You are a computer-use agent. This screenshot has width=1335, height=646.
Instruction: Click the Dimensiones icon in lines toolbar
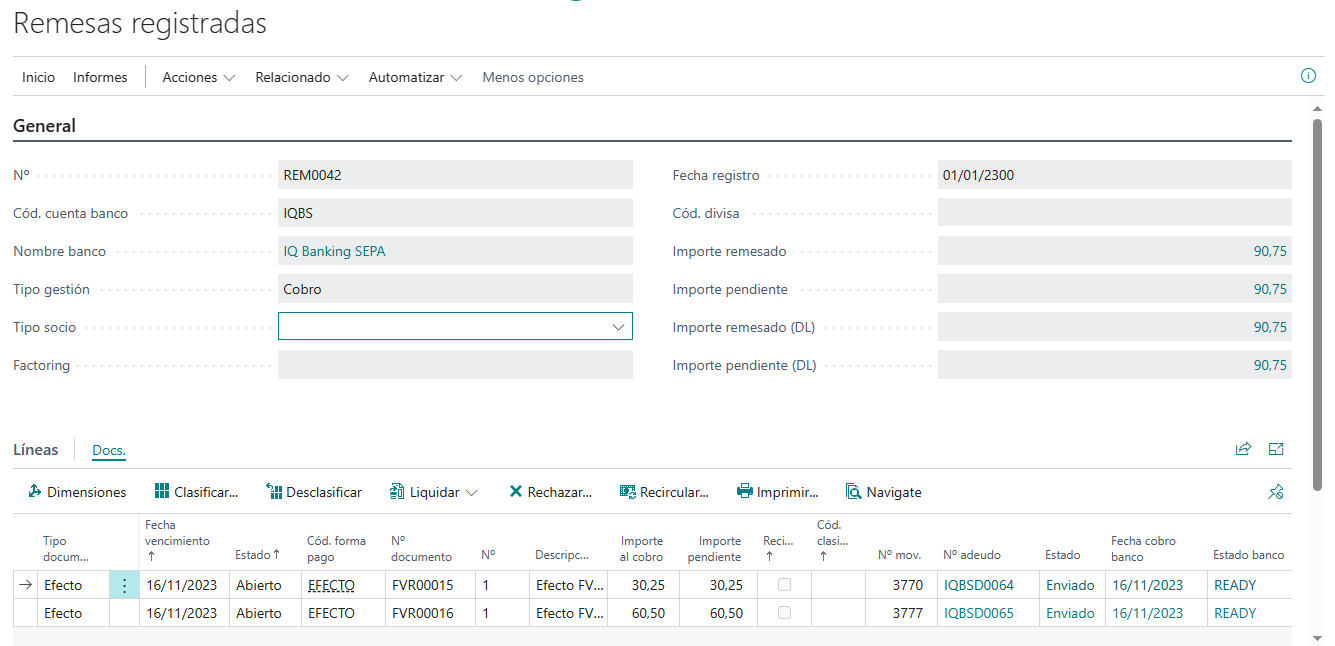pyautogui.click(x=35, y=492)
